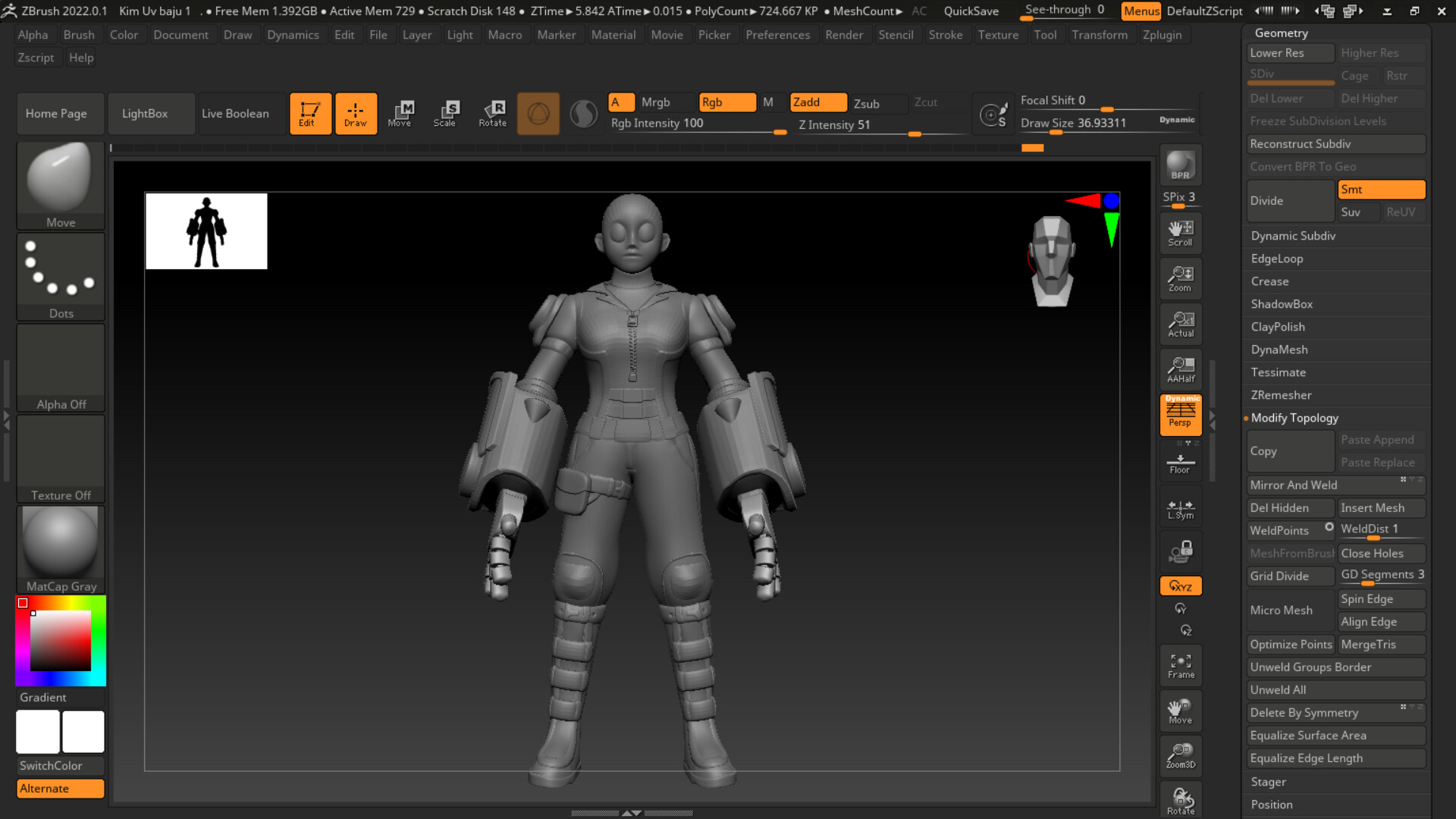Click the Move icon in right shelf
The image size is (1456, 819).
tap(1181, 711)
